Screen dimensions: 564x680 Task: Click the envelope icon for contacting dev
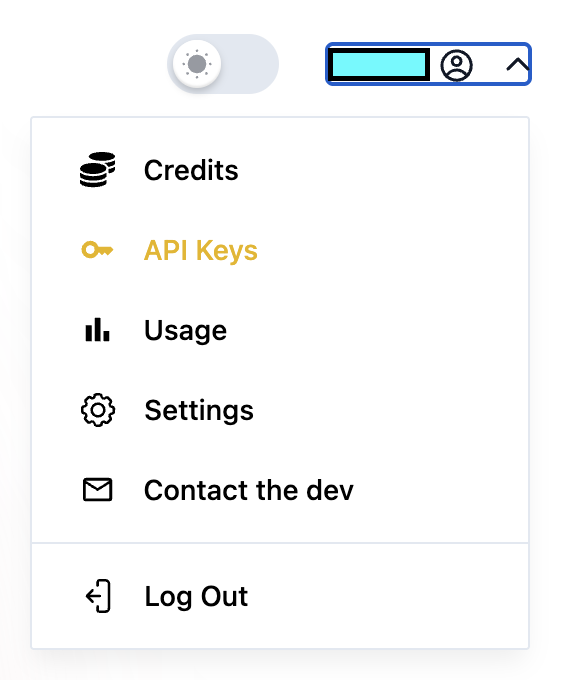(98, 490)
